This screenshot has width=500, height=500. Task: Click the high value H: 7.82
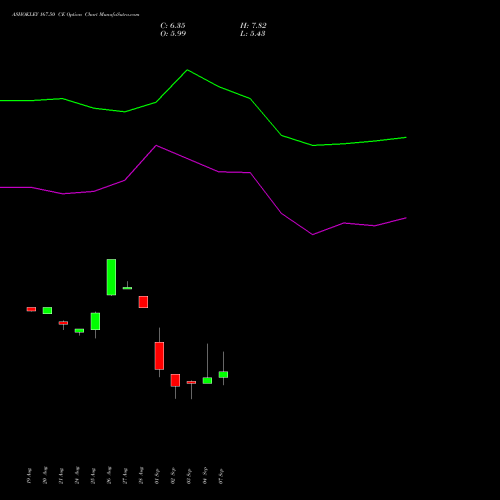click(253, 26)
